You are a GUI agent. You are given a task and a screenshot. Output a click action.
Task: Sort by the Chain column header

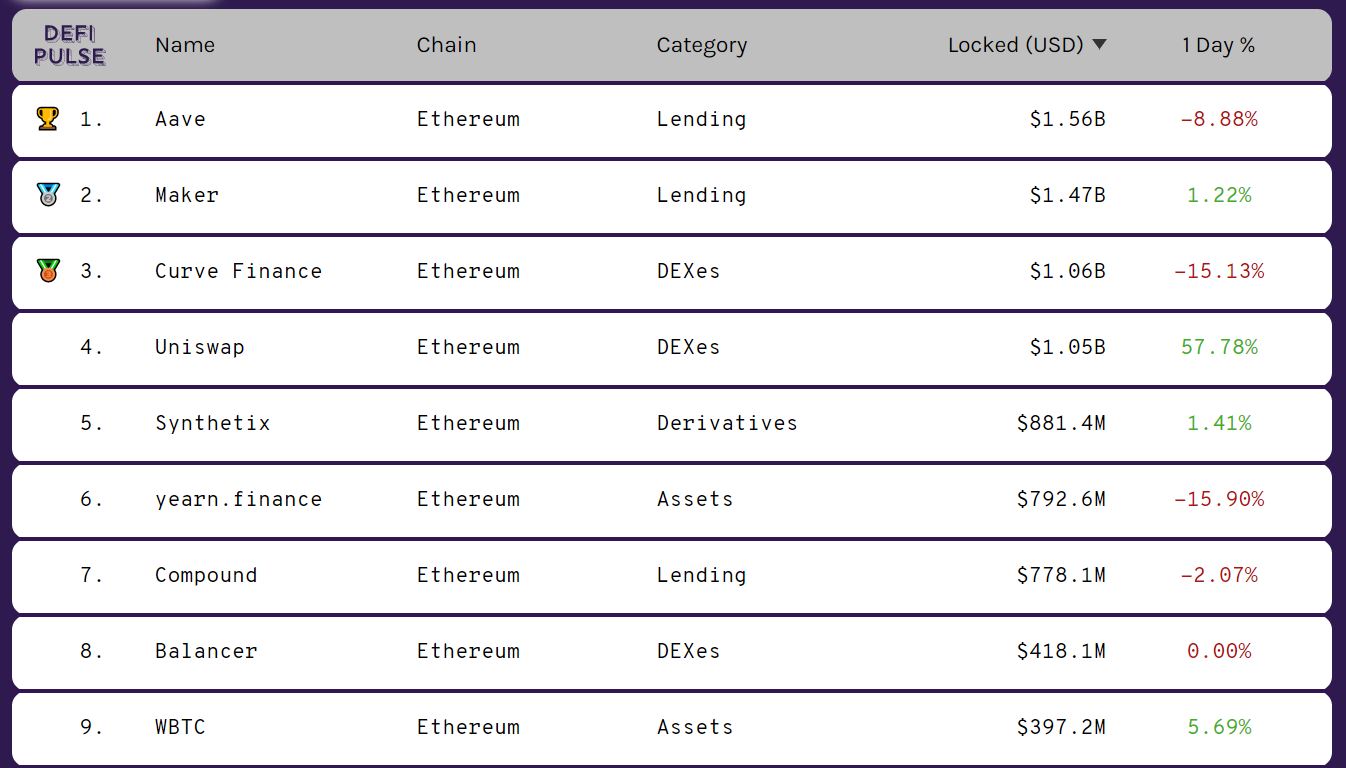coord(446,45)
